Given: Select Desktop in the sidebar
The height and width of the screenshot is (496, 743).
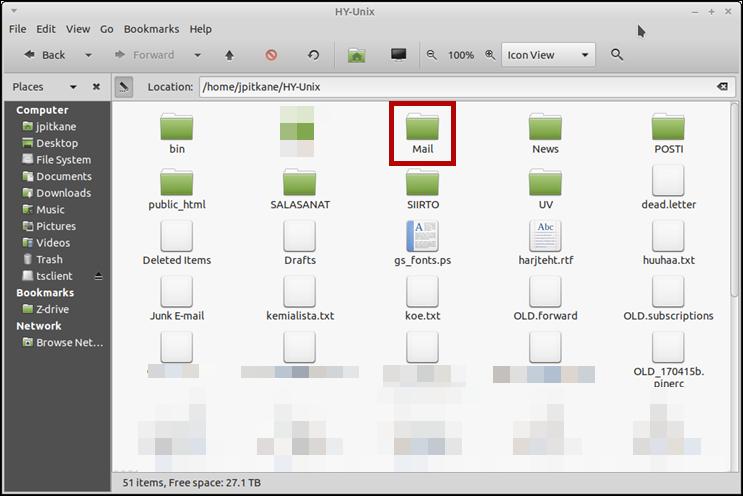Looking at the screenshot, I should point(57,143).
